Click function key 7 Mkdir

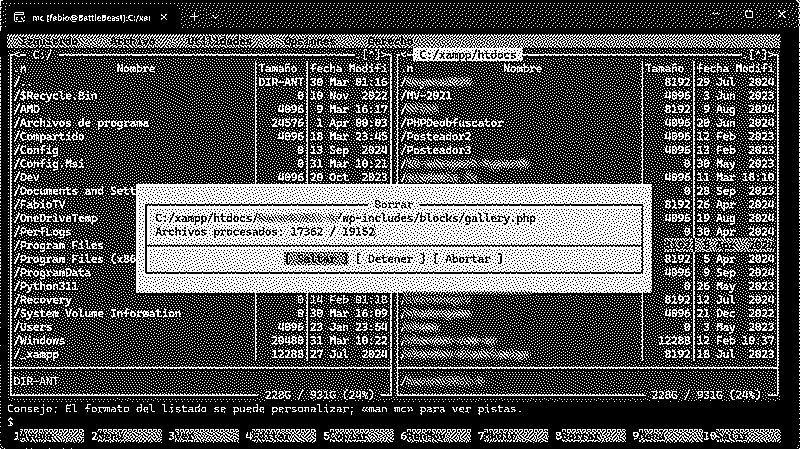tap(514, 436)
